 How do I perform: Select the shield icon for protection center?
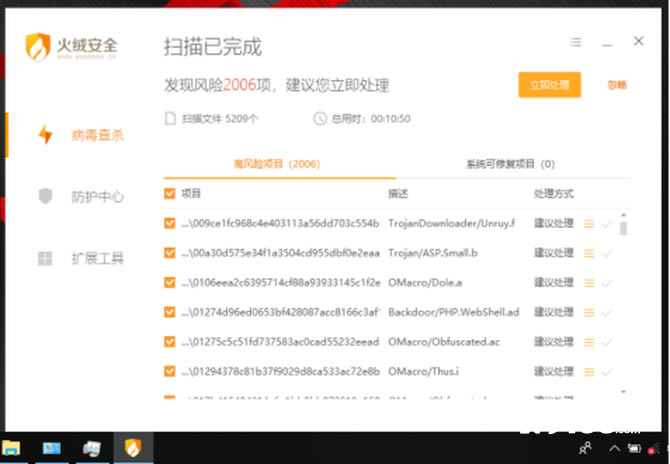45,196
